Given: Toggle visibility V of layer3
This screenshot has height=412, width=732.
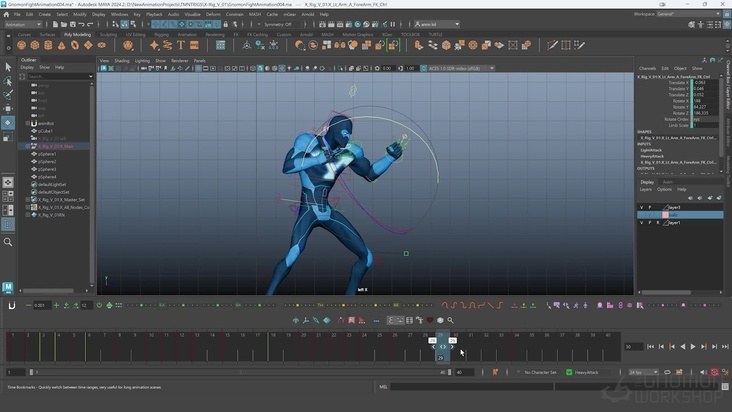Looking at the screenshot, I should coord(641,207).
